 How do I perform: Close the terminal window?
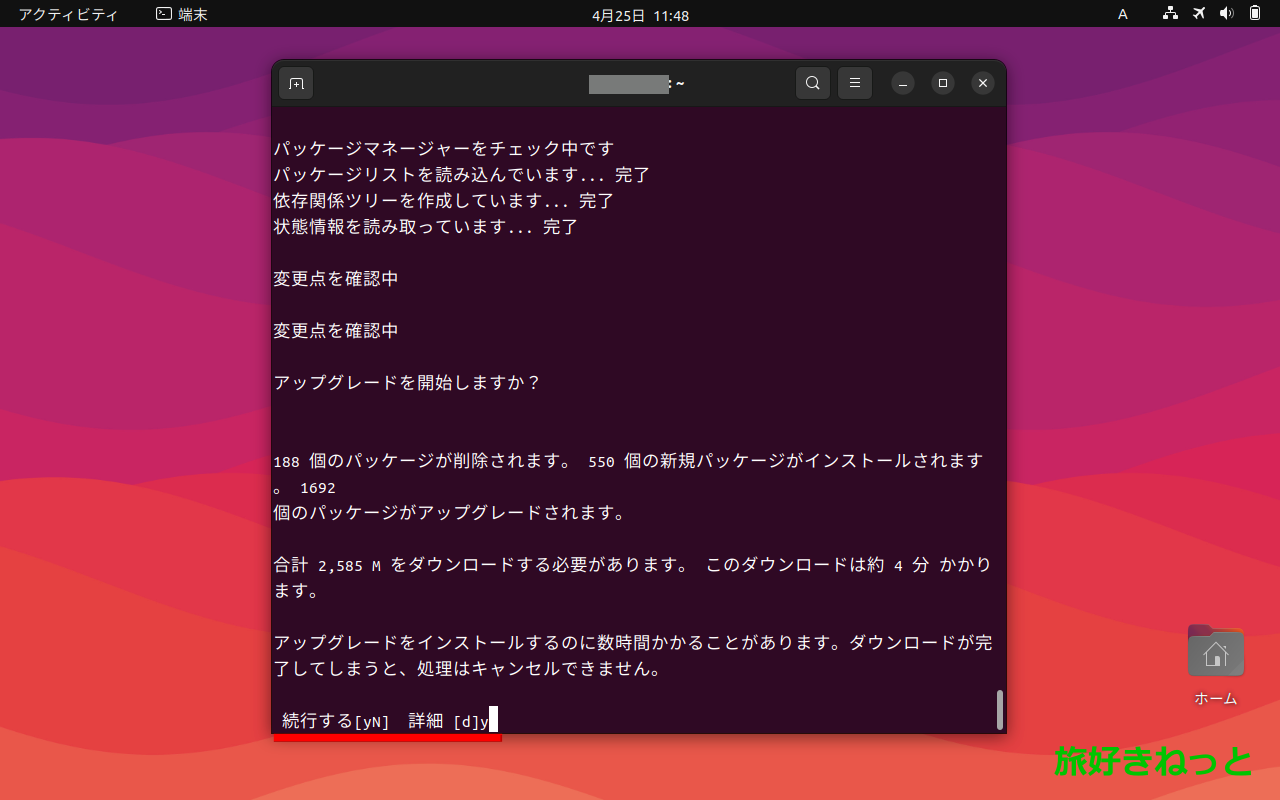[982, 83]
